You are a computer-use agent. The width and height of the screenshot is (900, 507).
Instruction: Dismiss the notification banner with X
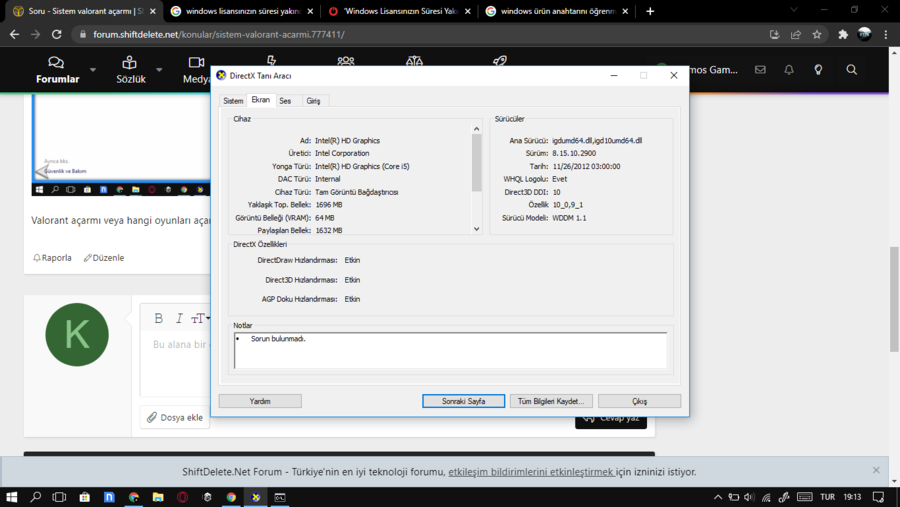tap(876, 470)
